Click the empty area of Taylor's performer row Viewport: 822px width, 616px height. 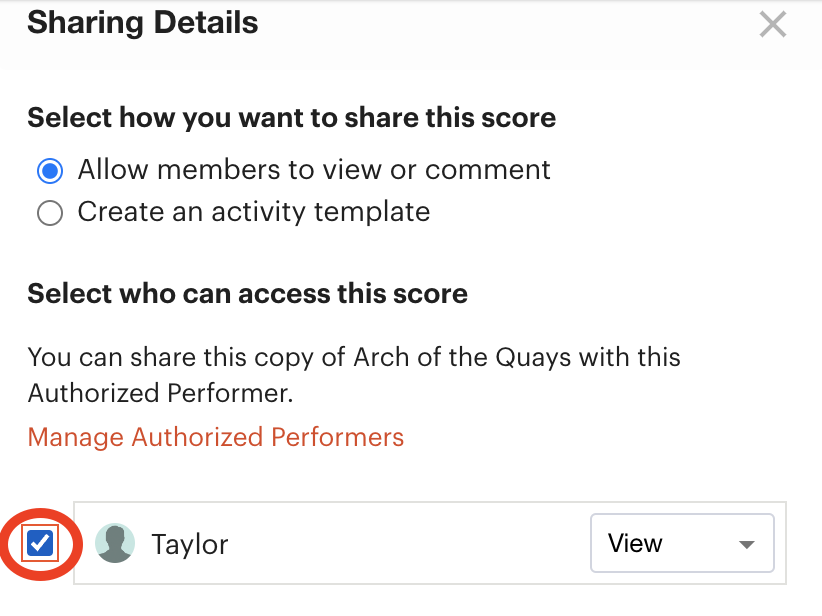tap(409, 543)
